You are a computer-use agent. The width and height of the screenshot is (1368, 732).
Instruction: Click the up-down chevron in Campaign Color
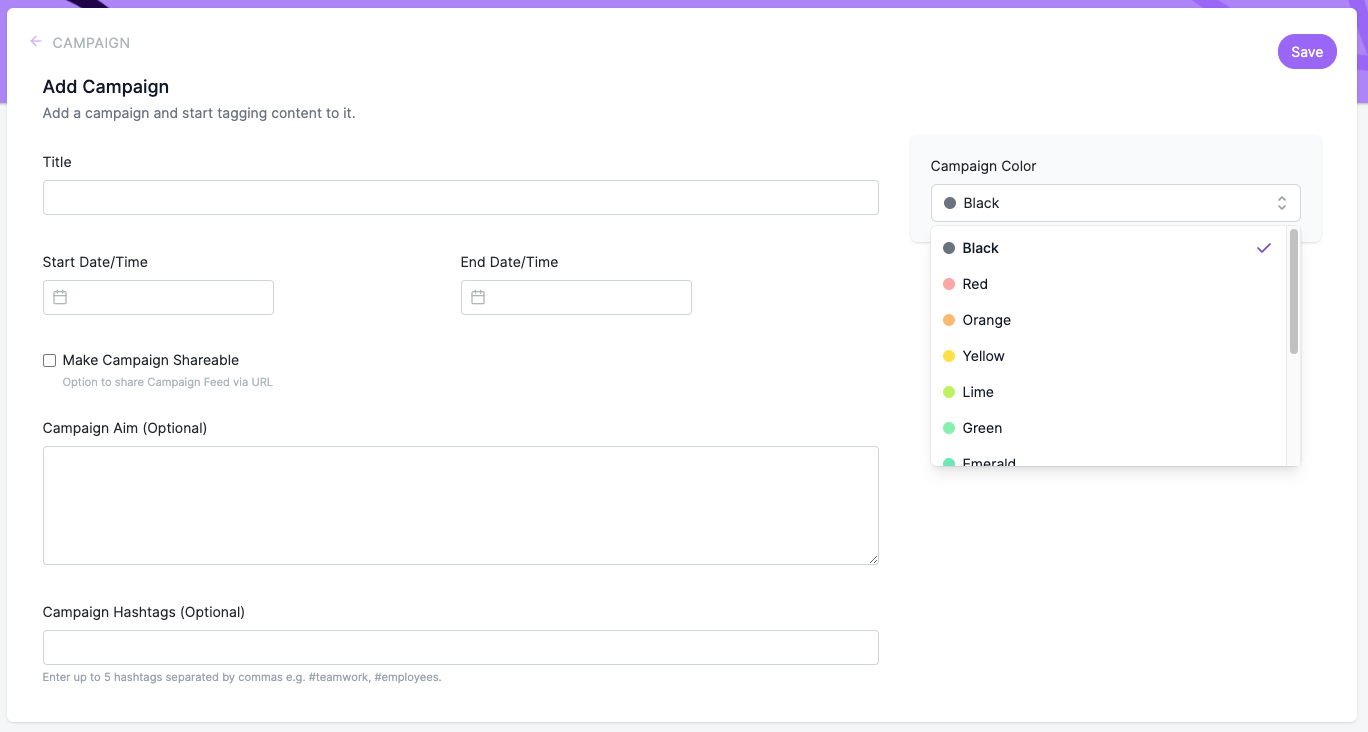click(x=1282, y=203)
